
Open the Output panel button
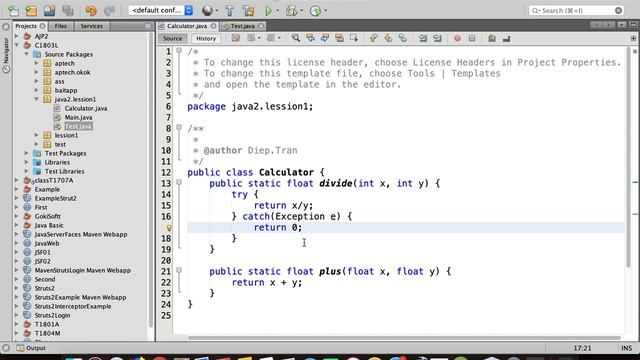click(31, 348)
